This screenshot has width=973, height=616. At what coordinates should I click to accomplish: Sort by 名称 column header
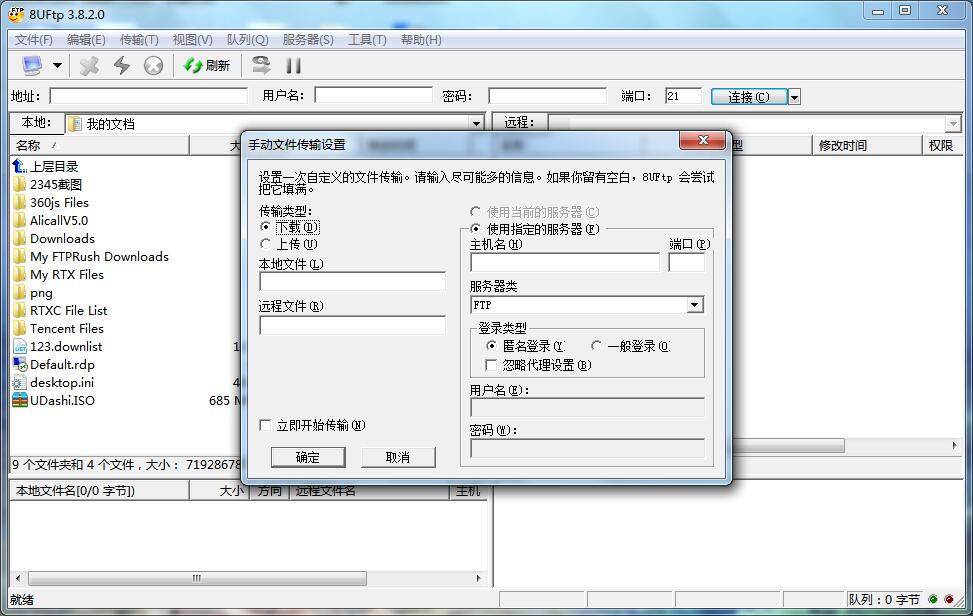point(99,145)
